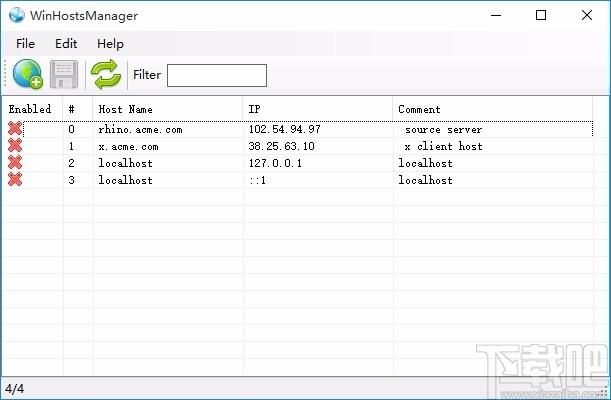Click localhost comment in the ::1 row

click(x=425, y=180)
